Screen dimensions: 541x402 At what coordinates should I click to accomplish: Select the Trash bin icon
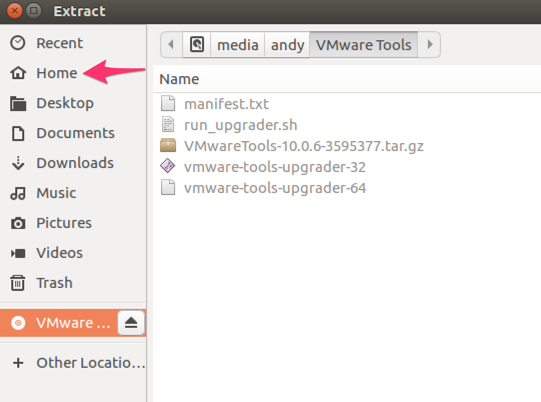coord(18,283)
